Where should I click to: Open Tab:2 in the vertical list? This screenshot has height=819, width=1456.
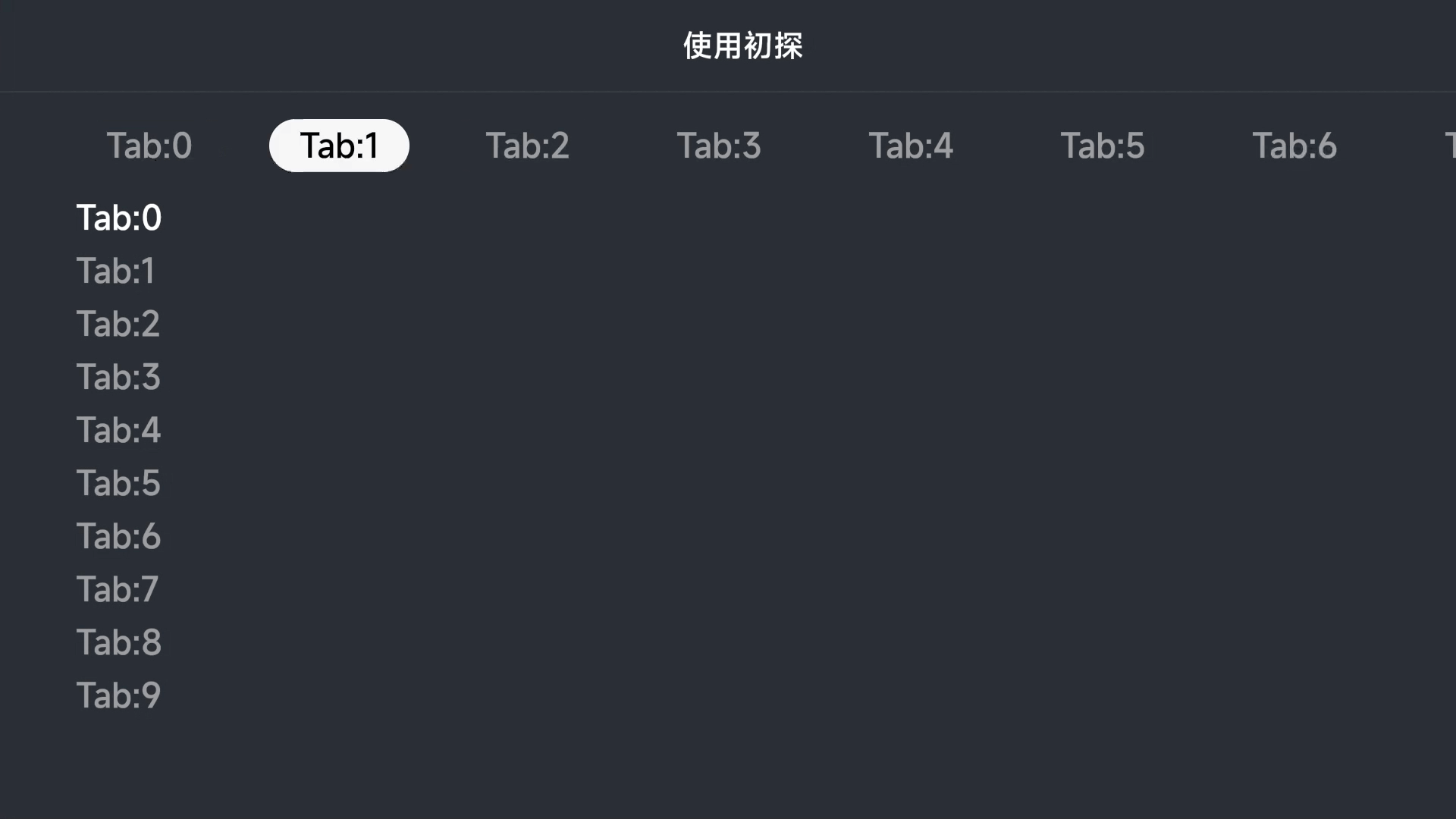click(x=118, y=325)
